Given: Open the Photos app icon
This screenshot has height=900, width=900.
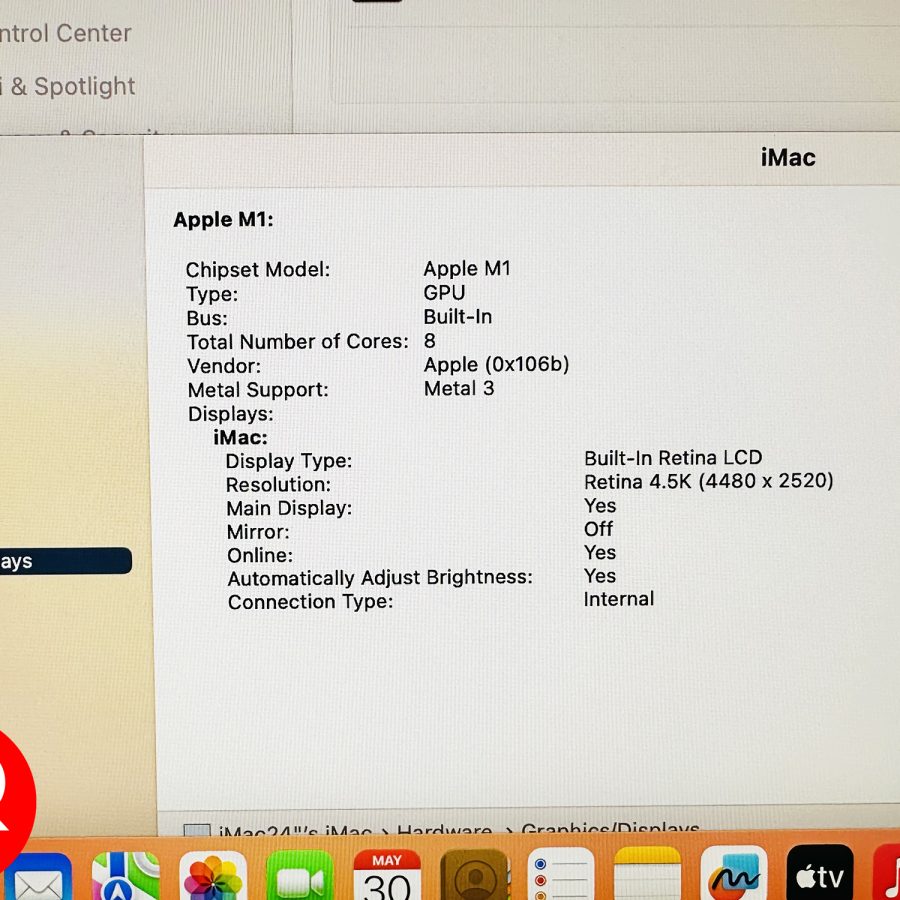Looking at the screenshot, I should pyautogui.click(x=212, y=875).
